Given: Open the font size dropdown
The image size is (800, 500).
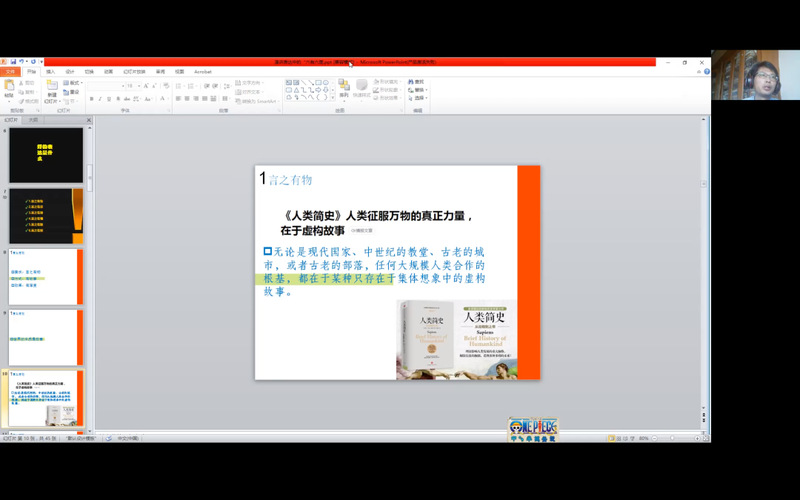Looking at the screenshot, I should pyautogui.click(x=139, y=86).
